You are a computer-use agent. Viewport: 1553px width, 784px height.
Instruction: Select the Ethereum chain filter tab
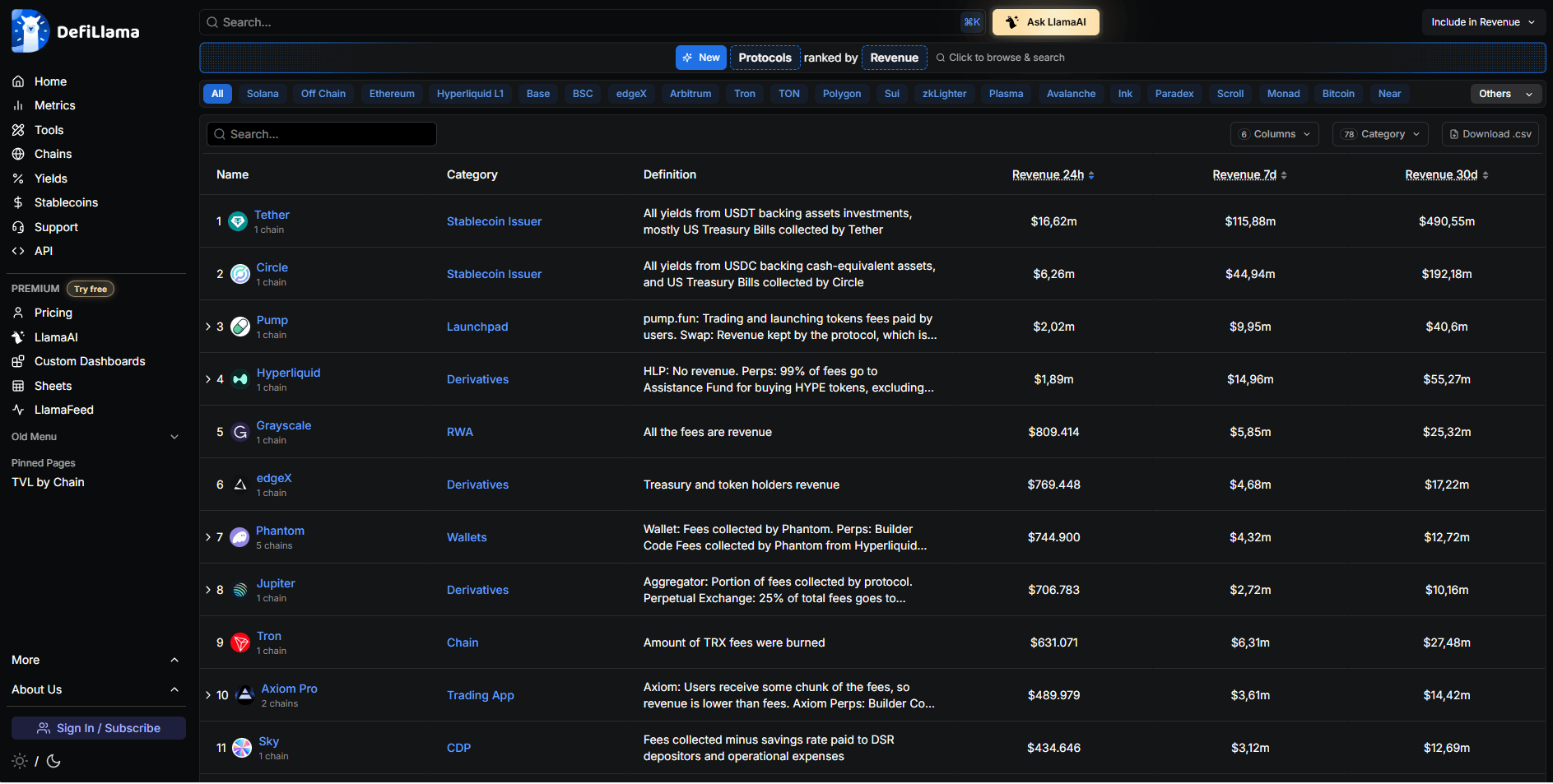392,94
